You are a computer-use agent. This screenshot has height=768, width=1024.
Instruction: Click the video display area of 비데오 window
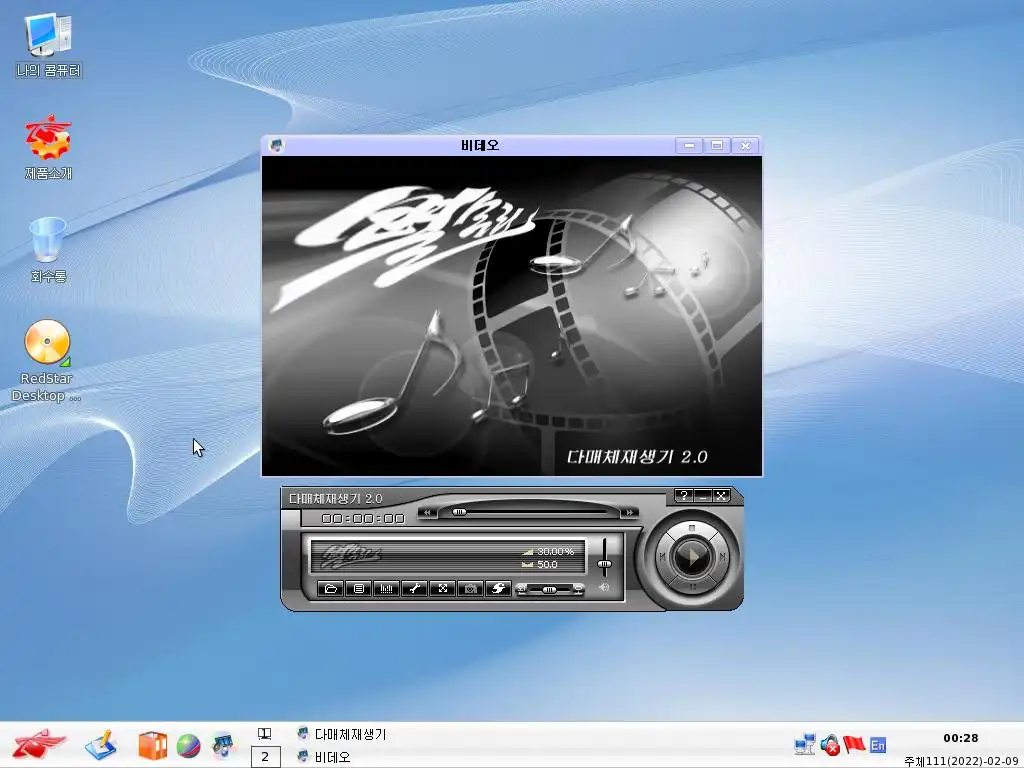click(x=511, y=316)
